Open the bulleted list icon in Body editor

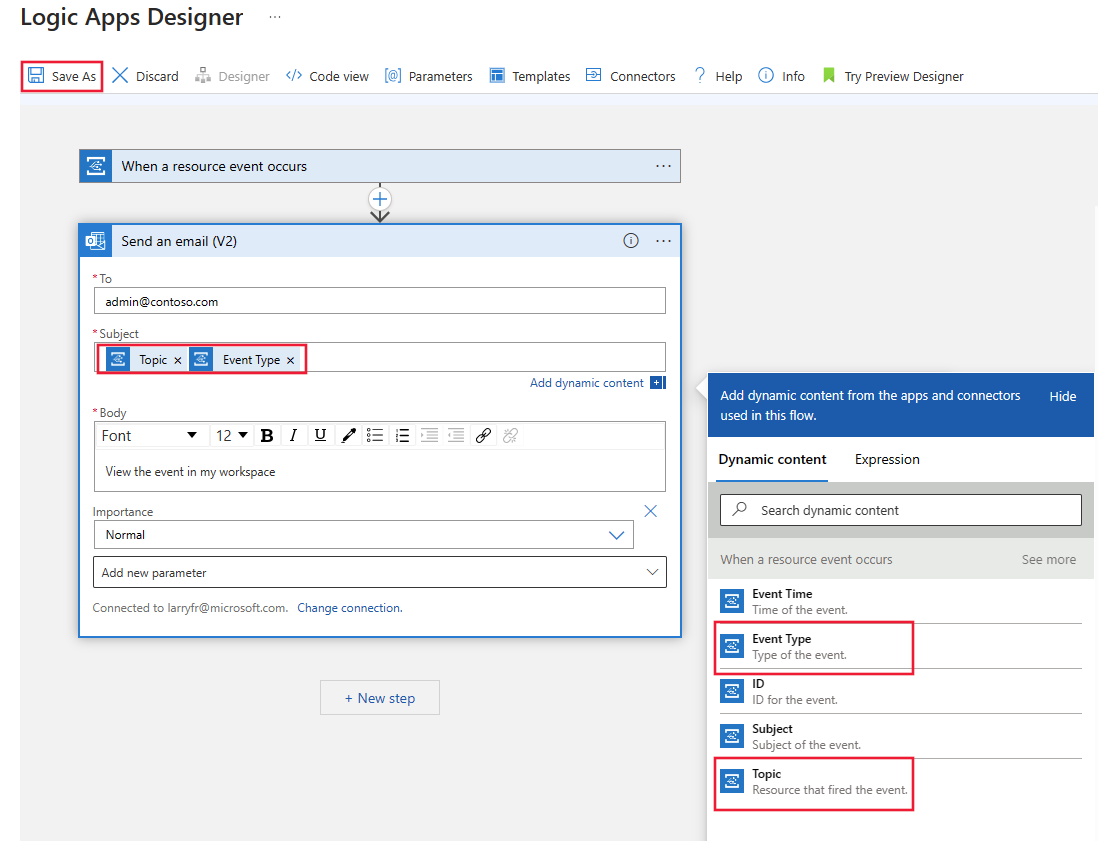tap(375, 435)
